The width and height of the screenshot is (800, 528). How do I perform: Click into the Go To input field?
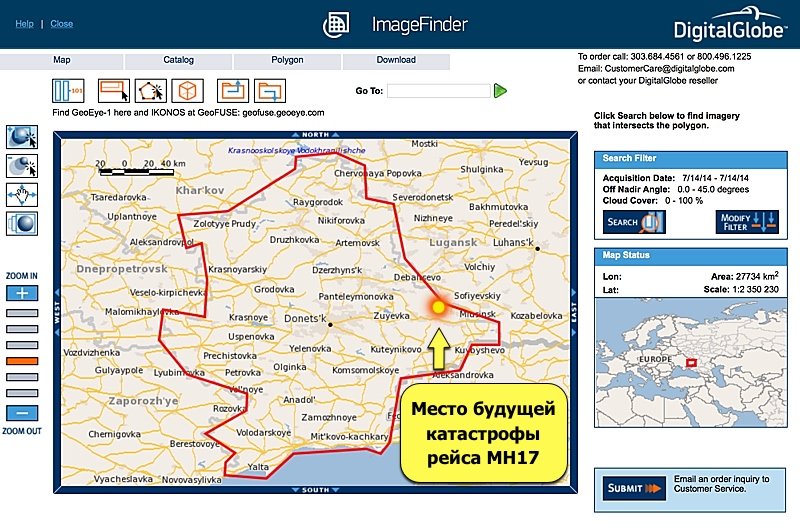pyautogui.click(x=439, y=91)
